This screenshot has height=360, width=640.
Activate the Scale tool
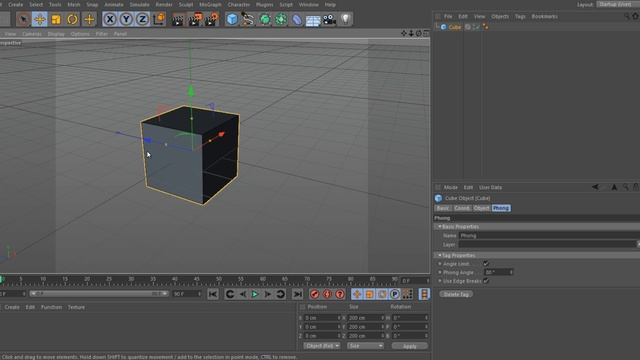point(56,19)
